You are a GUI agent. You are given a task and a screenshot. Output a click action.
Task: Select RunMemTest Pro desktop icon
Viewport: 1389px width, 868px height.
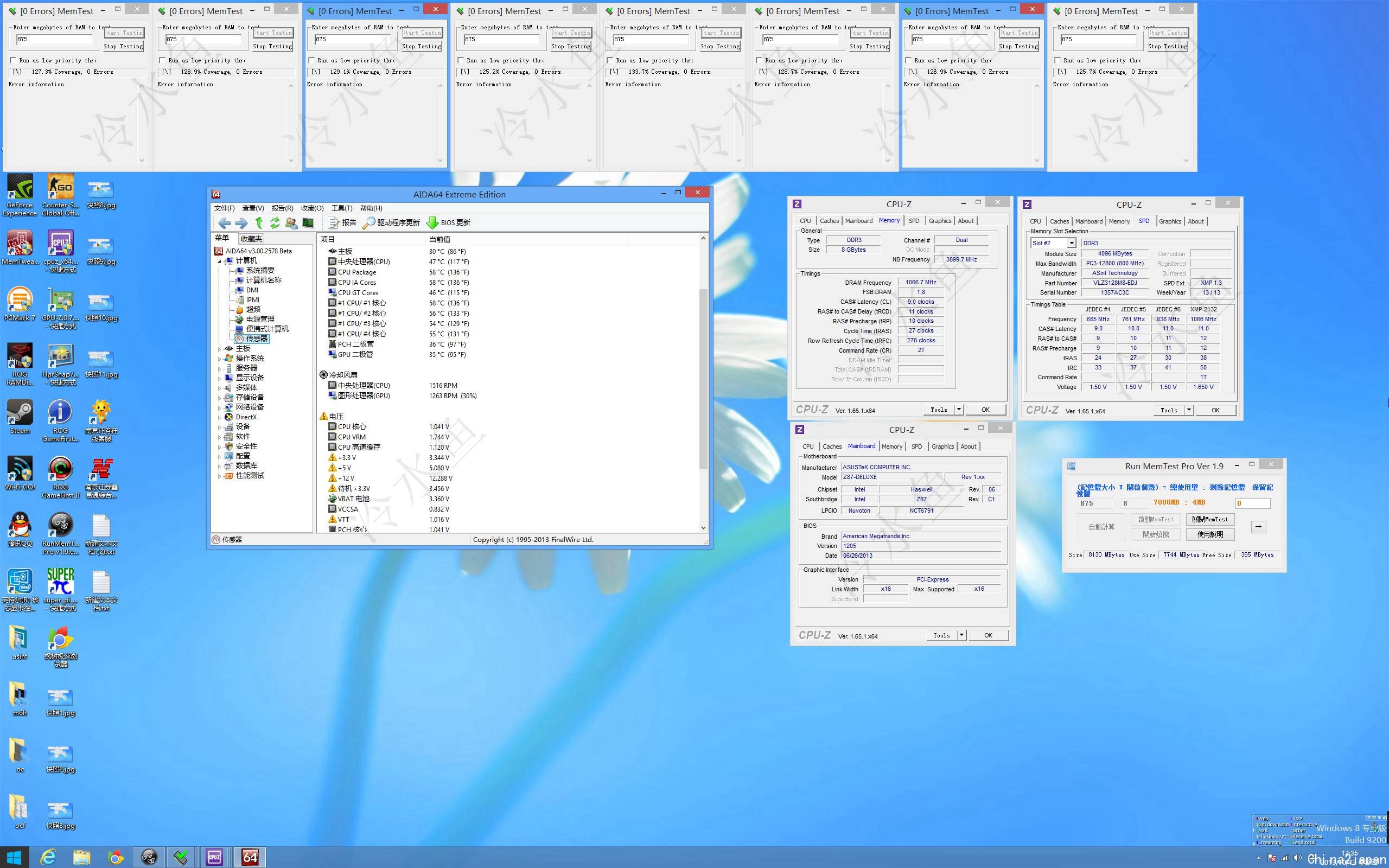pos(60,533)
